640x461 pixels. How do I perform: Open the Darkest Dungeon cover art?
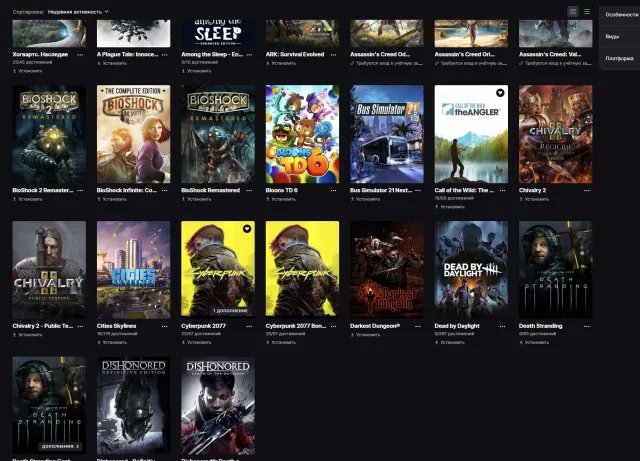(x=387, y=269)
